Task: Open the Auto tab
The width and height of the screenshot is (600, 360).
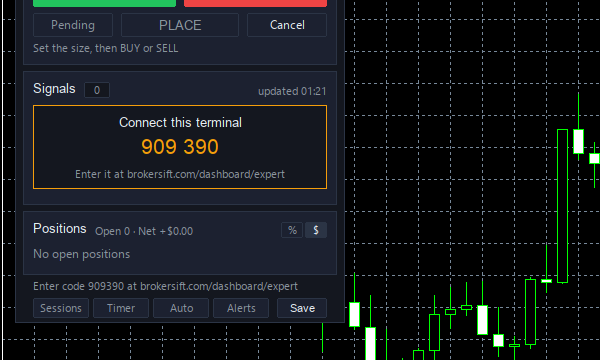Action: coord(181,308)
